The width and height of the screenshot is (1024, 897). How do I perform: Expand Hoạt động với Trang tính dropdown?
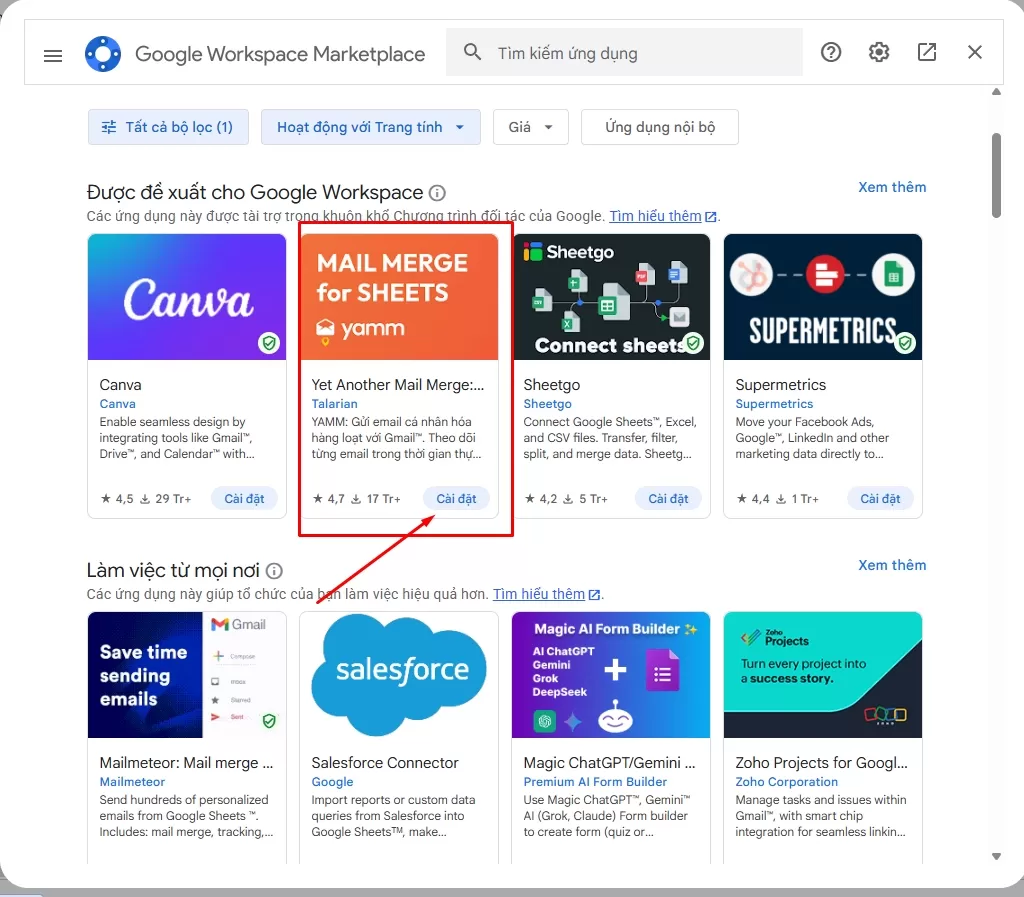pyautogui.click(x=370, y=127)
